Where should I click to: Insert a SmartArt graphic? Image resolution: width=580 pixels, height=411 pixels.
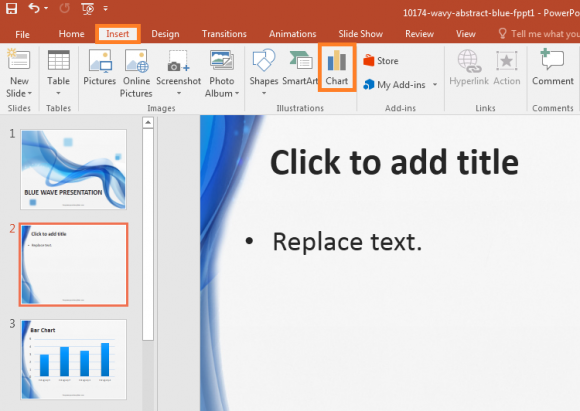pyautogui.click(x=300, y=67)
